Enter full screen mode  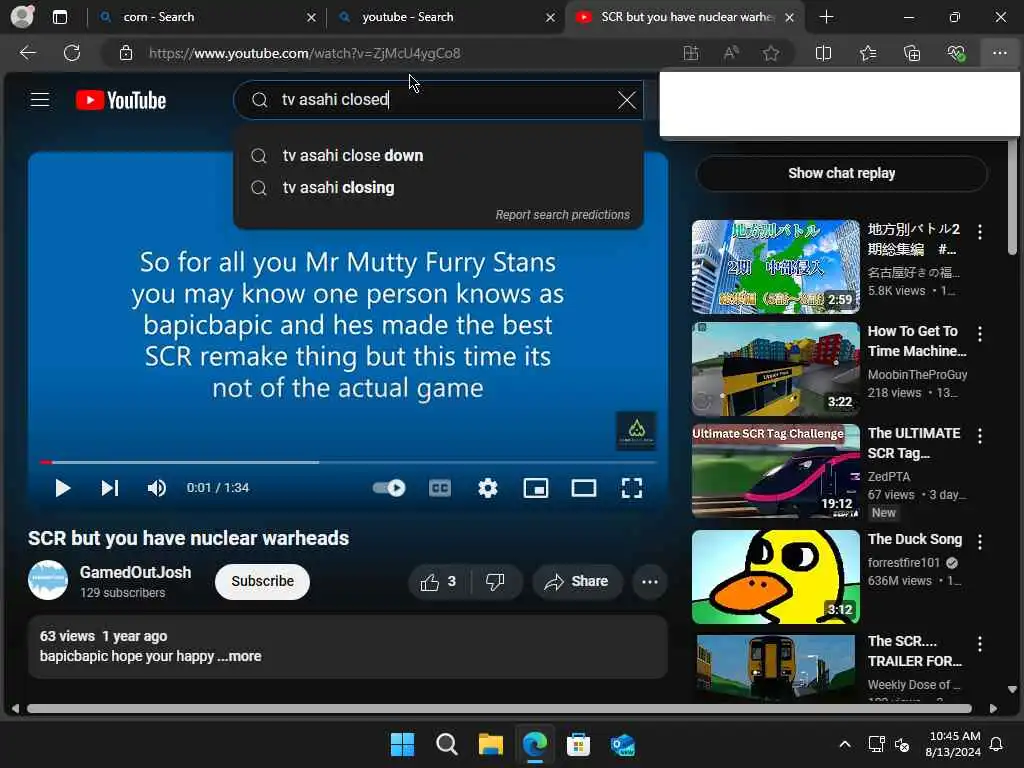[632, 488]
